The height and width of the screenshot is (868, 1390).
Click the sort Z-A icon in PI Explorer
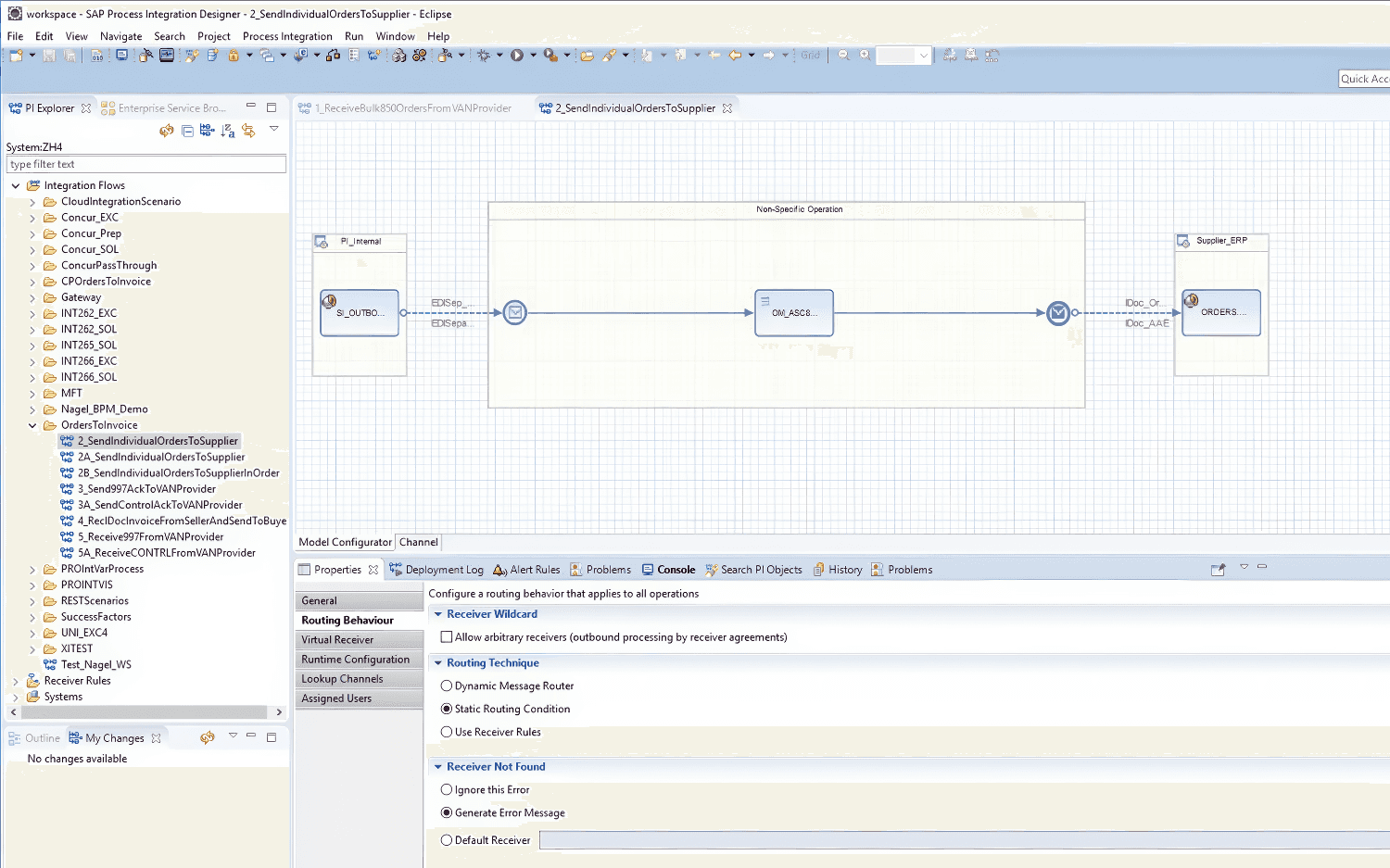(228, 131)
